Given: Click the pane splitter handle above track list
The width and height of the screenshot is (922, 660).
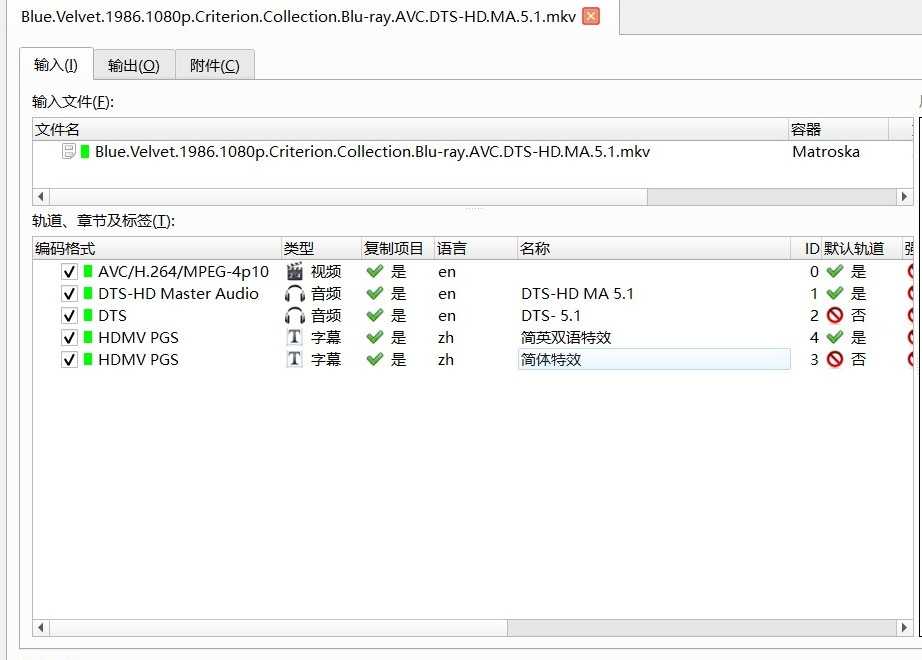Looking at the screenshot, I should (474, 208).
